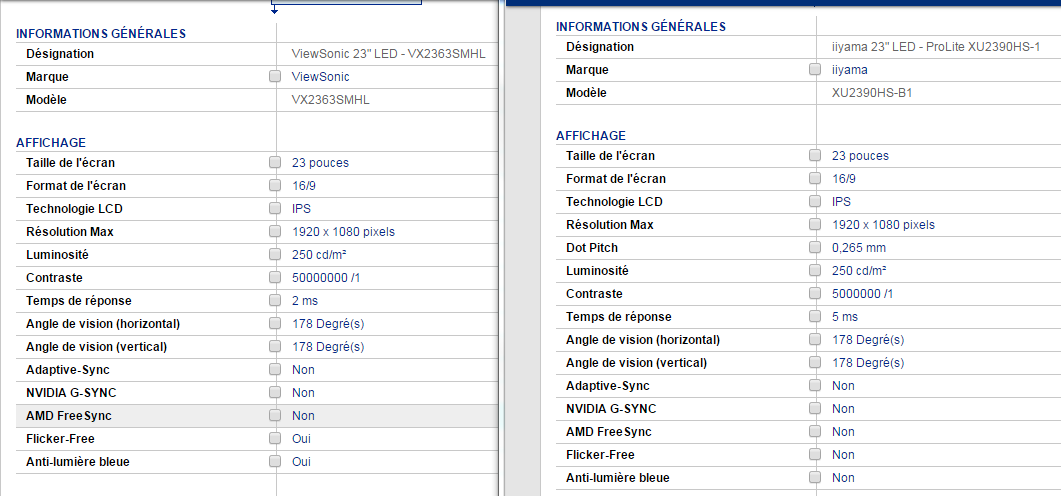This screenshot has height=496, width=1061.
Task: Click the iiyama brand name value
Action: [849, 70]
